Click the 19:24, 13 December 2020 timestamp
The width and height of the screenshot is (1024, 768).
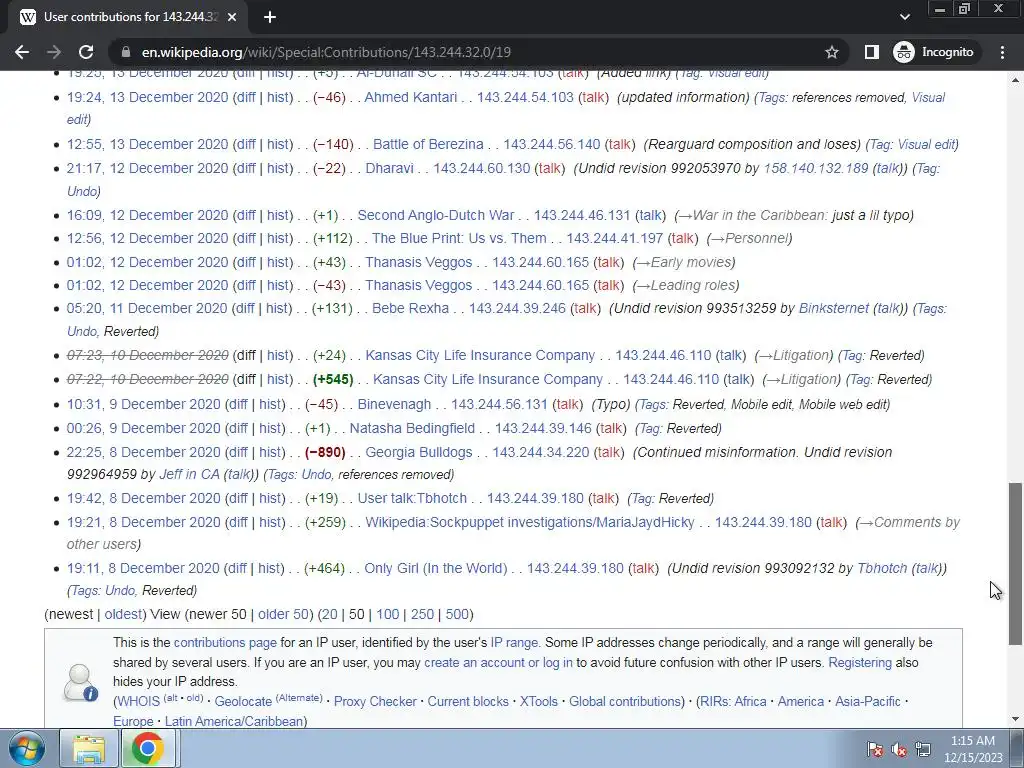coord(147,97)
